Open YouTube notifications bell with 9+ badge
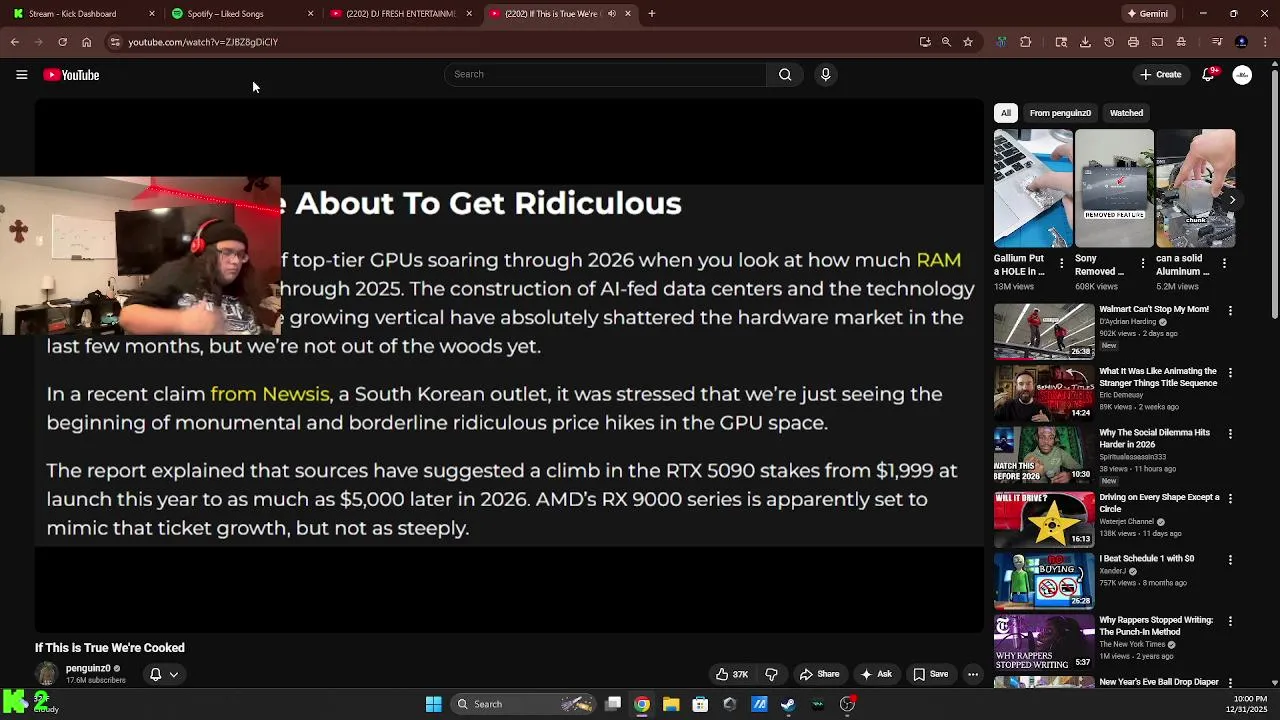Screen dimensions: 1280x720 coord(1209,74)
